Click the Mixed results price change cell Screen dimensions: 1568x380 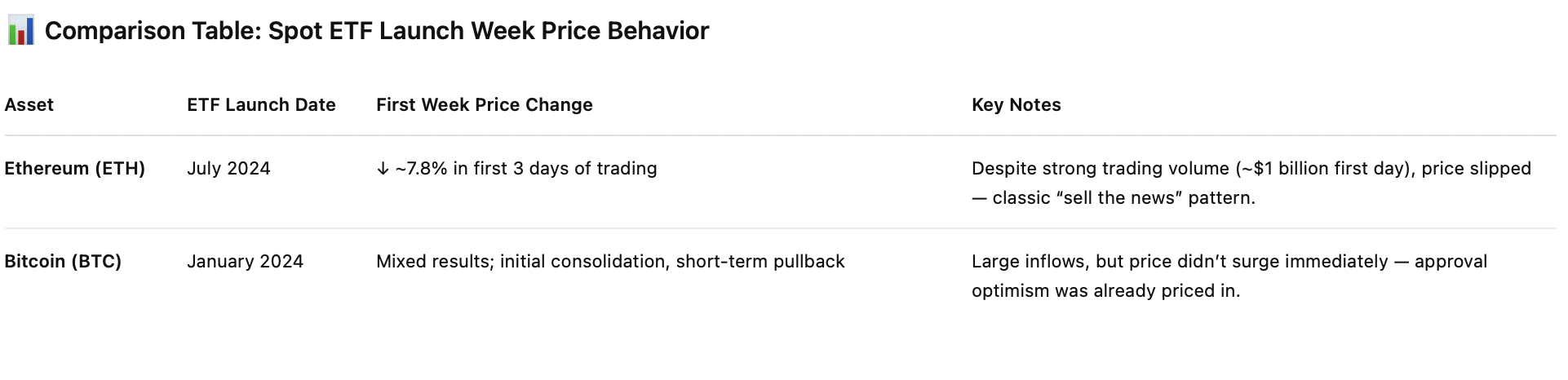point(610,262)
